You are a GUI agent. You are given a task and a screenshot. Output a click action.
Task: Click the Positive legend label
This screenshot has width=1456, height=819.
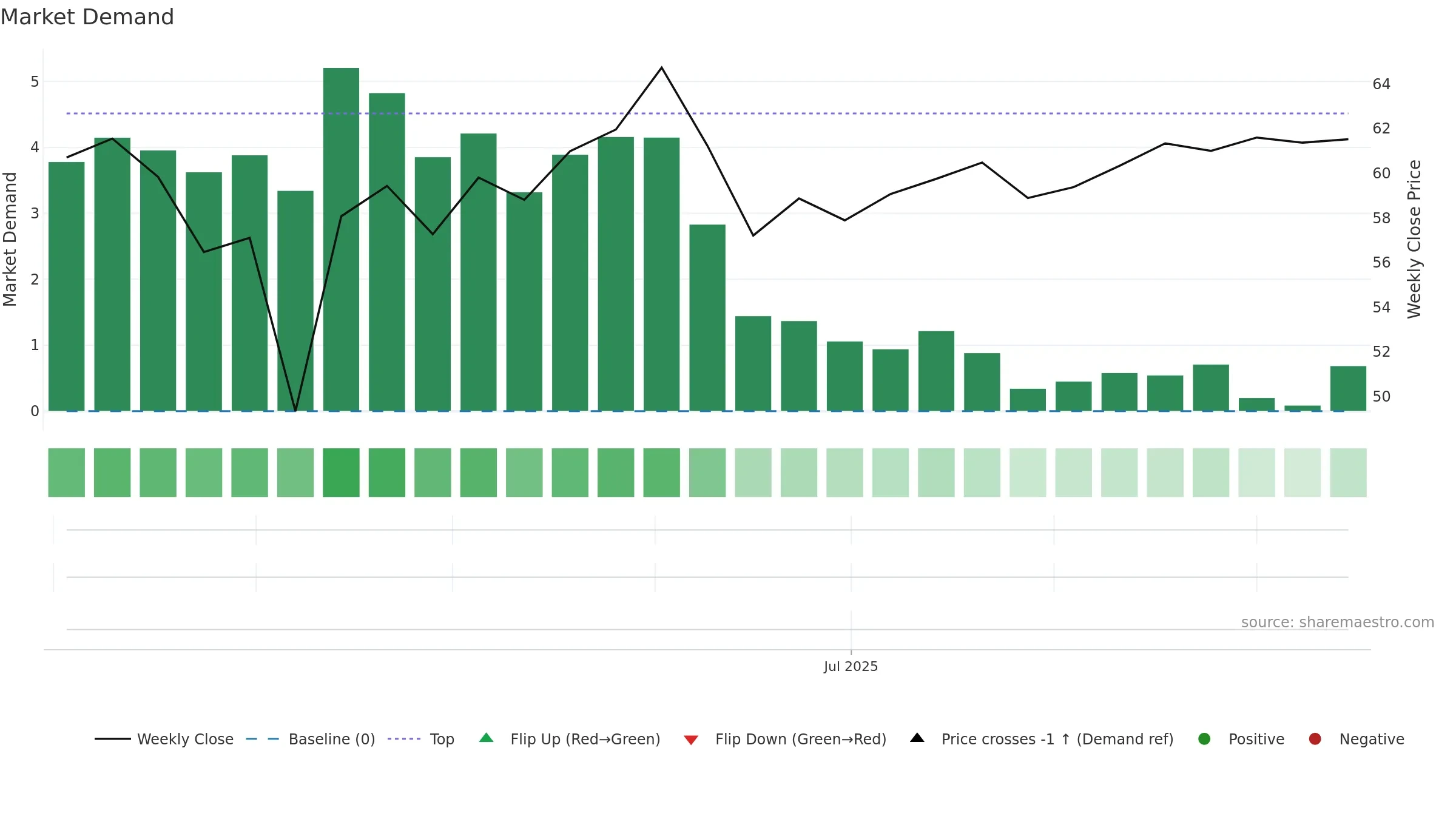[1256, 739]
